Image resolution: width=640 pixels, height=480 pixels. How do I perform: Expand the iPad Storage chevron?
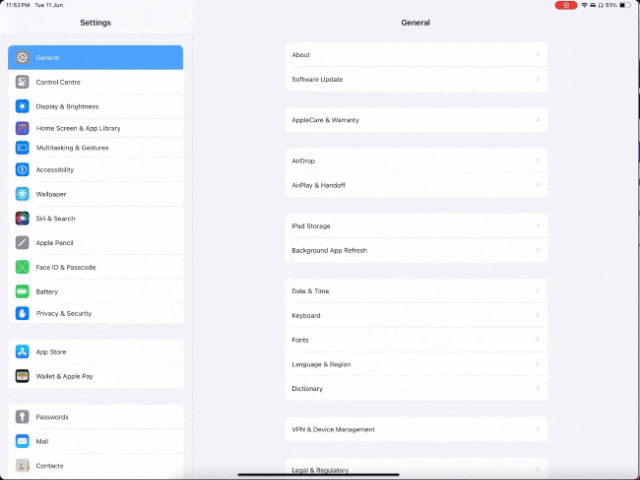pos(538,226)
